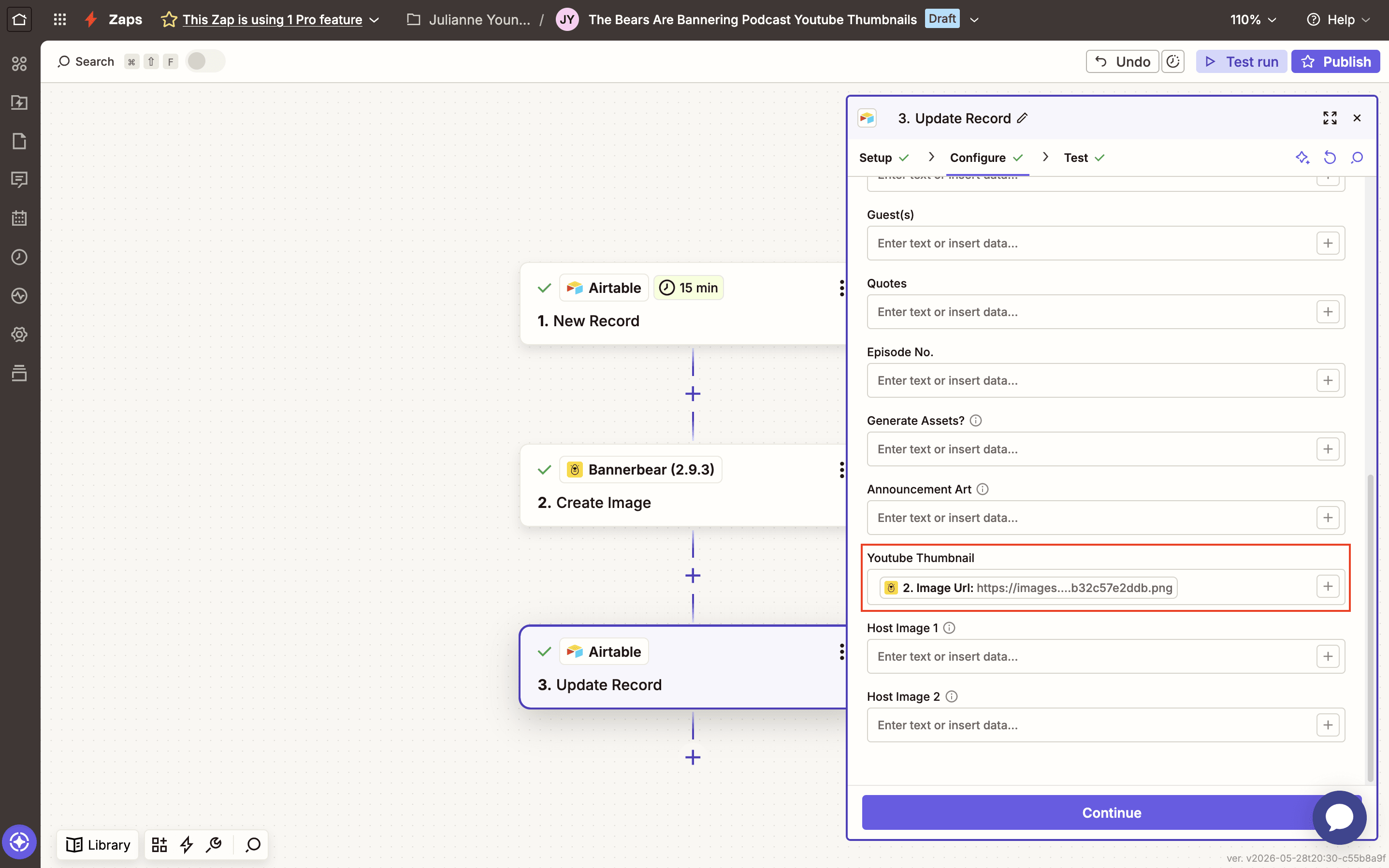
Task: Select the 2. Create Image step card
Action: (x=683, y=486)
